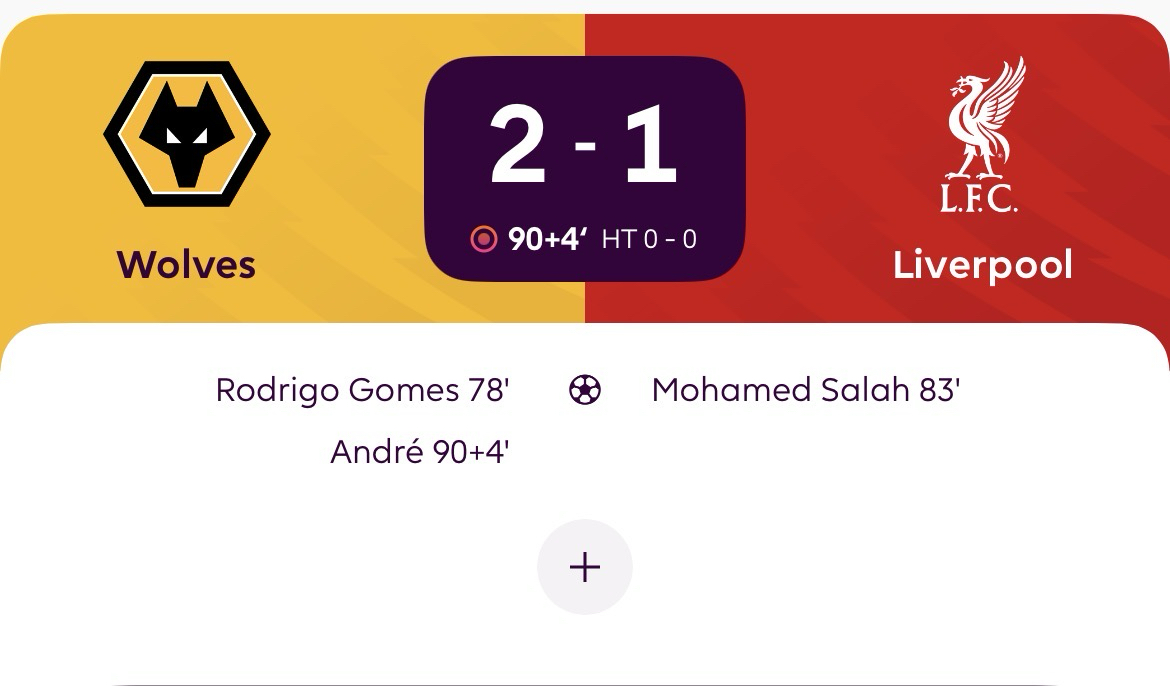Image resolution: width=1170 pixels, height=686 pixels.
Task: Click the Liverpool liver bird emblem
Action: click(x=985, y=118)
